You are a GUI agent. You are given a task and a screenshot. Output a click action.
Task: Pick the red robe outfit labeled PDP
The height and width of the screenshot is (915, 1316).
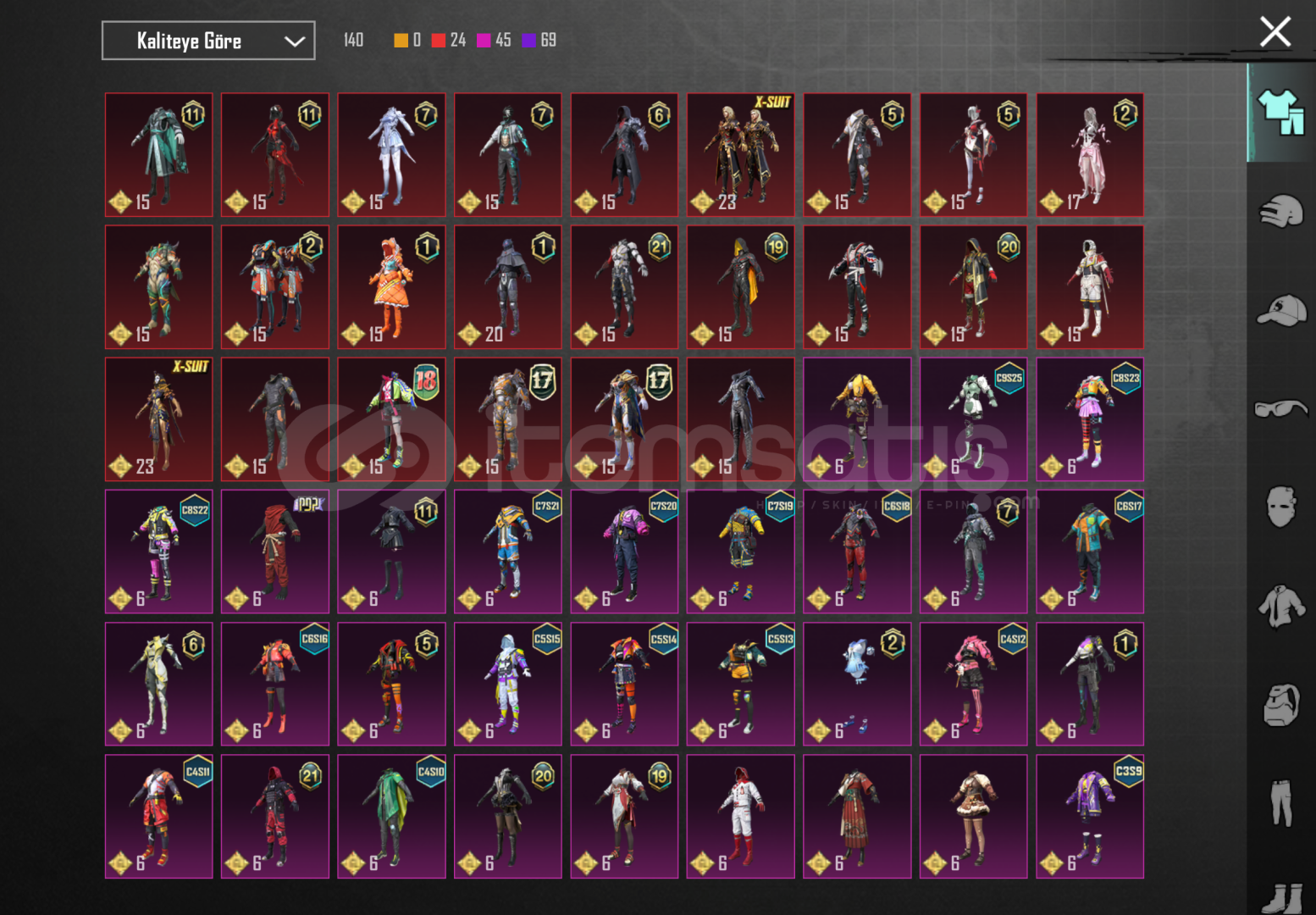(x=275, y=552)
